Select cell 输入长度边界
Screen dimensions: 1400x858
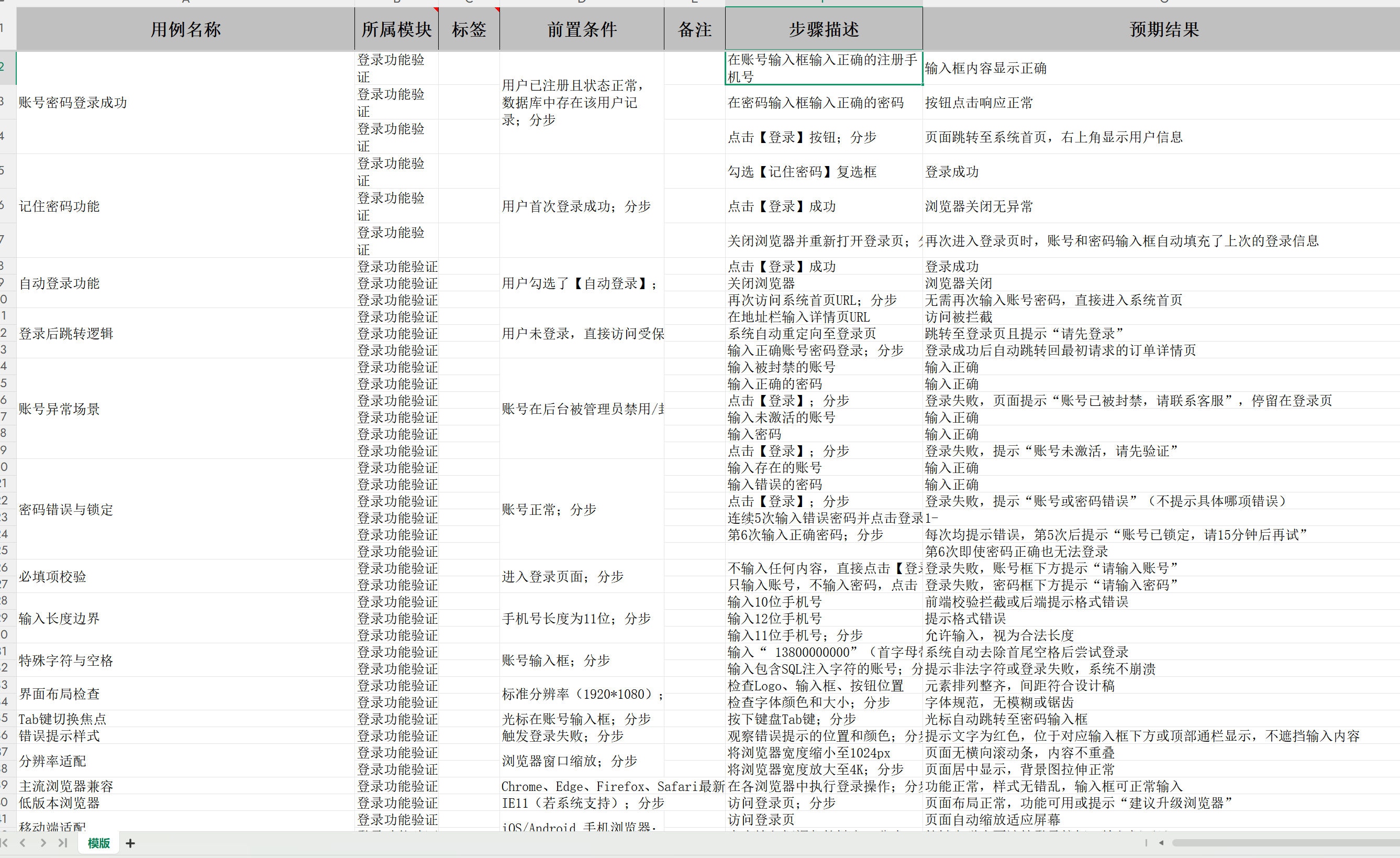click(x=185, y=618)
